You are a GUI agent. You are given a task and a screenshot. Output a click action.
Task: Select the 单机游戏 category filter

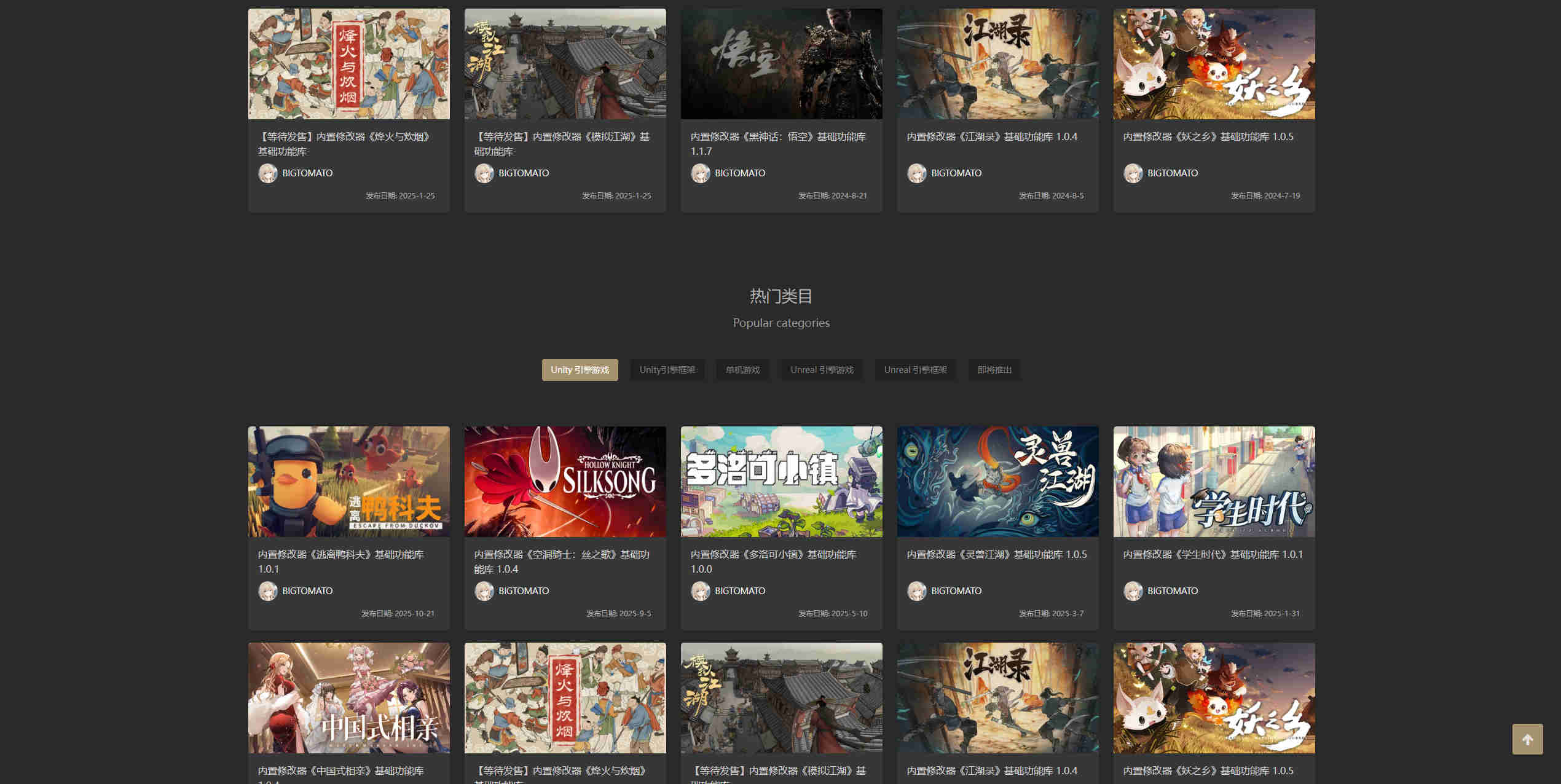742,369
